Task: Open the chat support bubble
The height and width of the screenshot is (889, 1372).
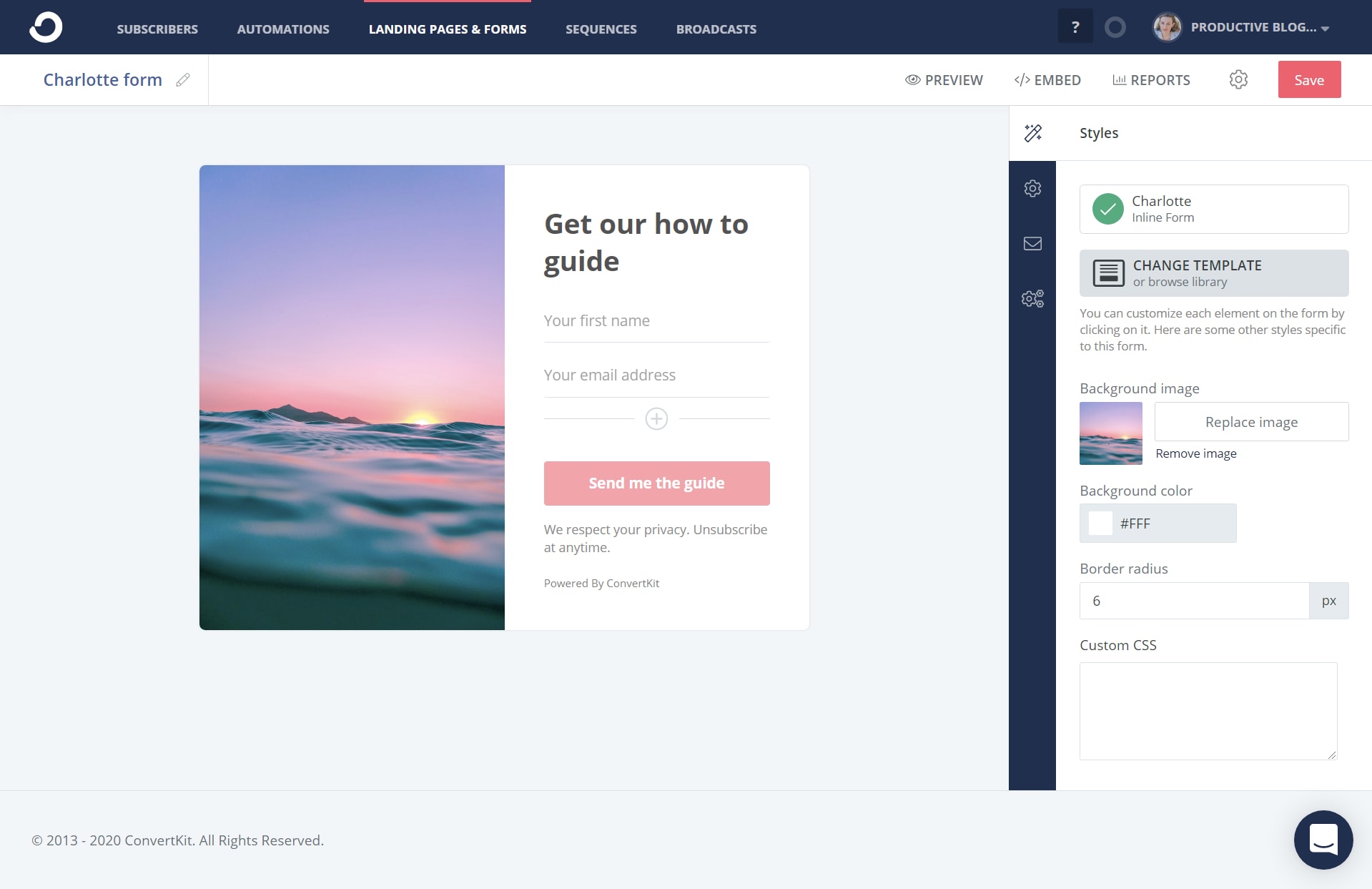Action: [1323, 840]
